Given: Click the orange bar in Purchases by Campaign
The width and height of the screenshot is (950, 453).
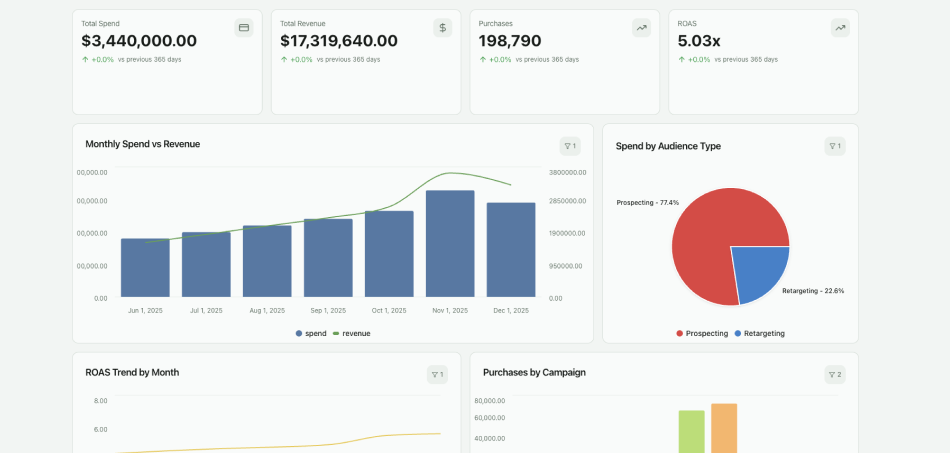Looking at the screenshot, I should tap(724, 428).
